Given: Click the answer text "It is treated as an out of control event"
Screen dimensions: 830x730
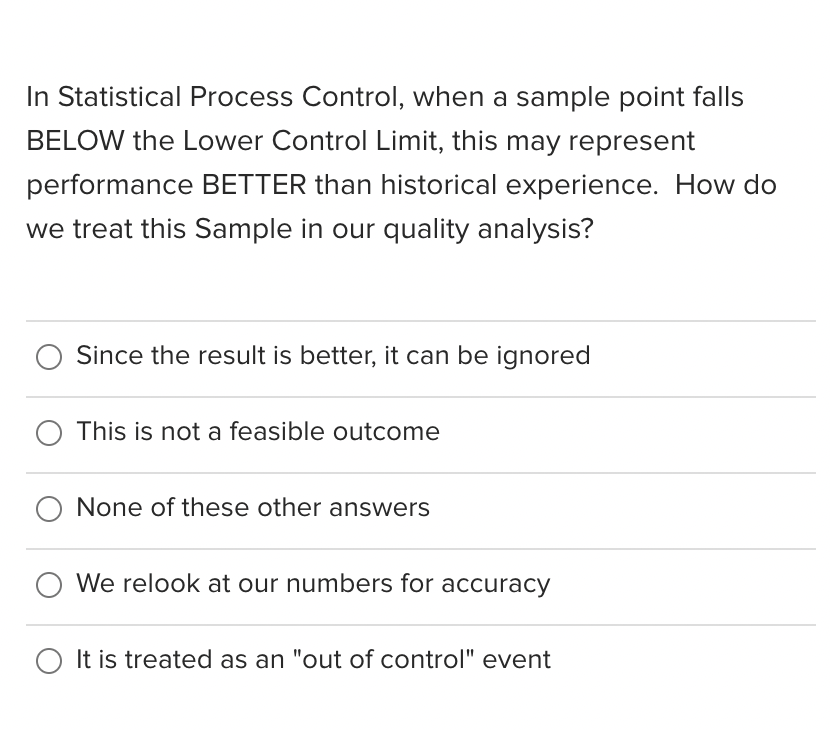Looking at the screenshot, I should [x=313, y=661].
